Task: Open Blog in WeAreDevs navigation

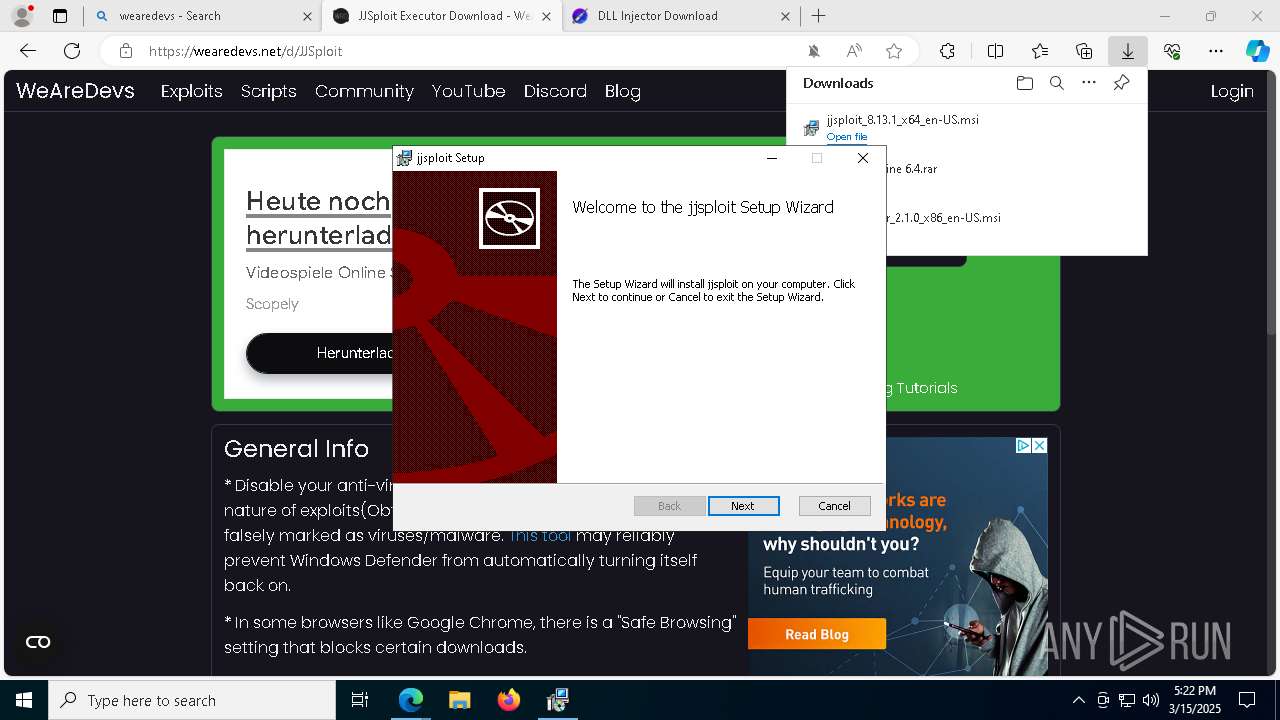Action: pyautogui.click(x=622, y=91)
